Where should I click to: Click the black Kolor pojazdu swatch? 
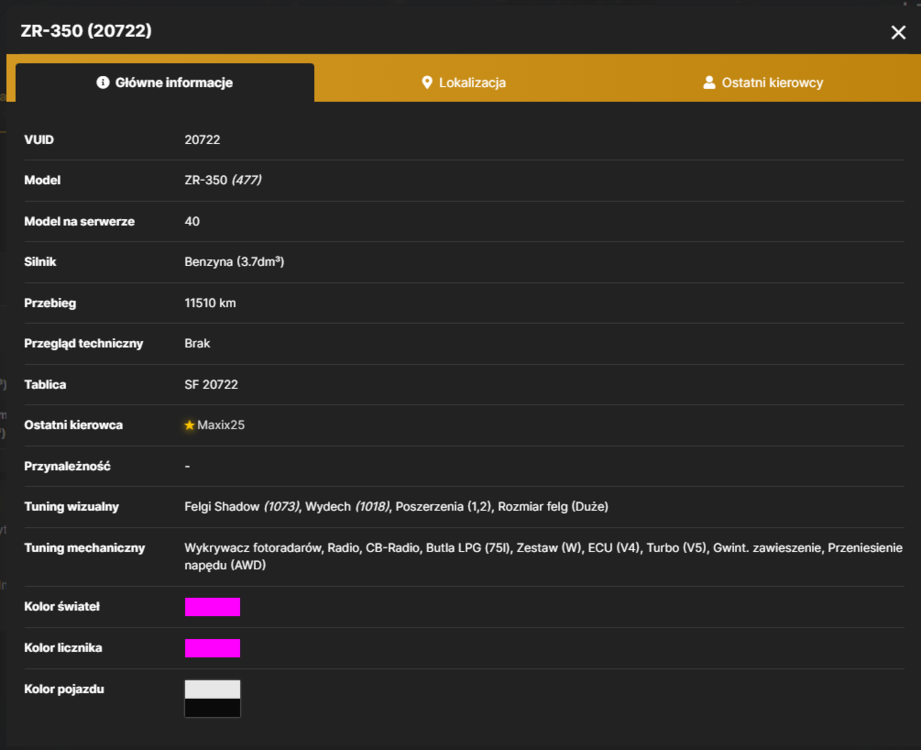[x=212, y=708]
